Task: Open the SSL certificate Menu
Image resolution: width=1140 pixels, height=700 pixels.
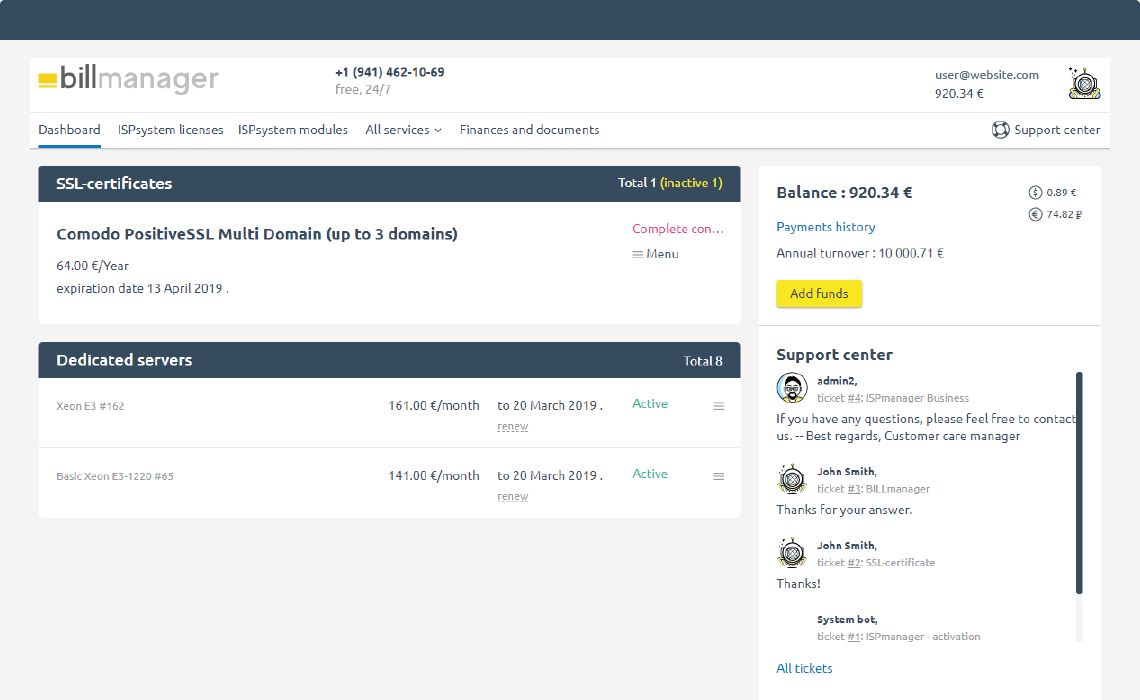Action: 656,254
